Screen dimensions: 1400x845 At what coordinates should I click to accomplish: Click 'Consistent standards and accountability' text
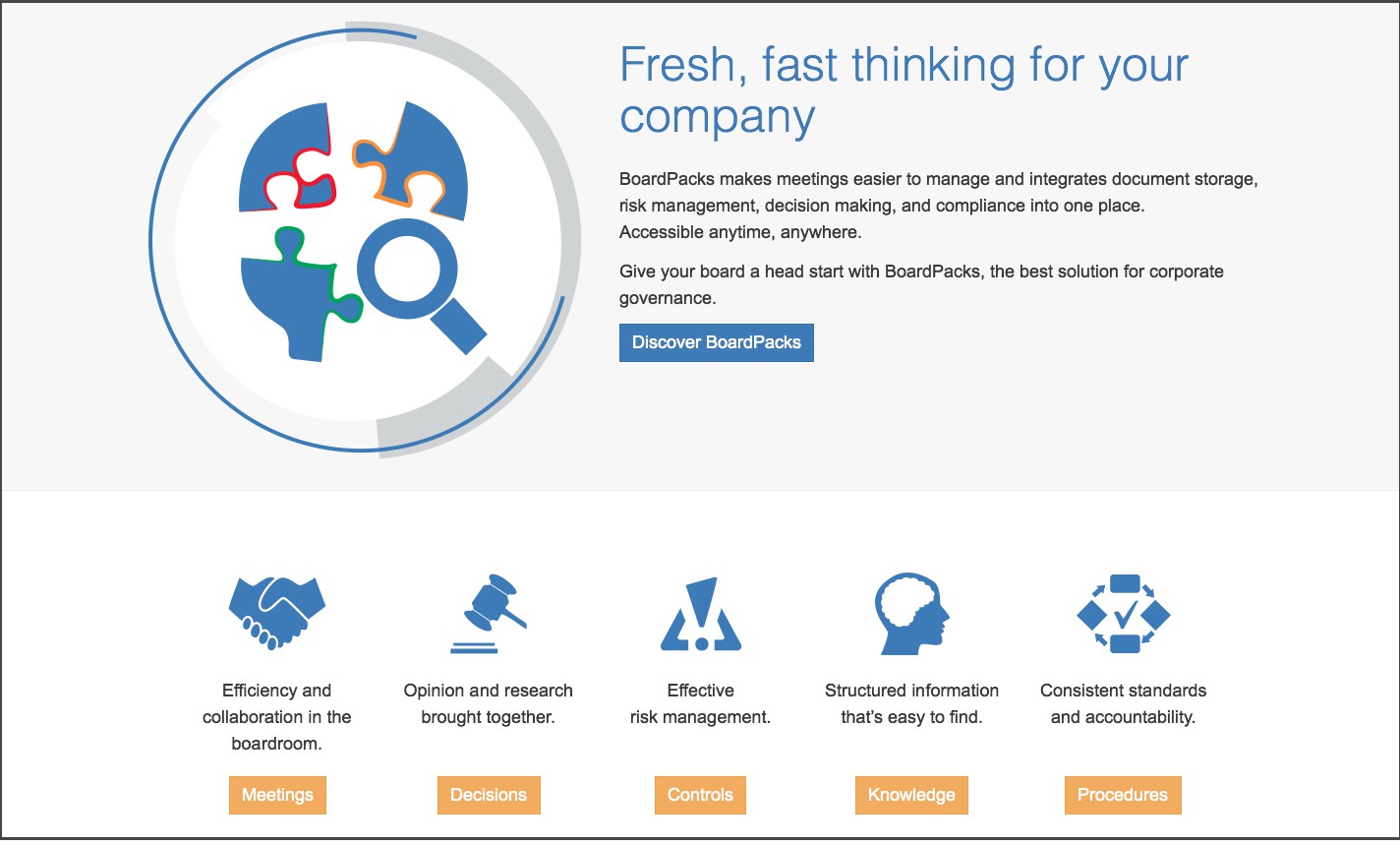tap(1123, 704)
